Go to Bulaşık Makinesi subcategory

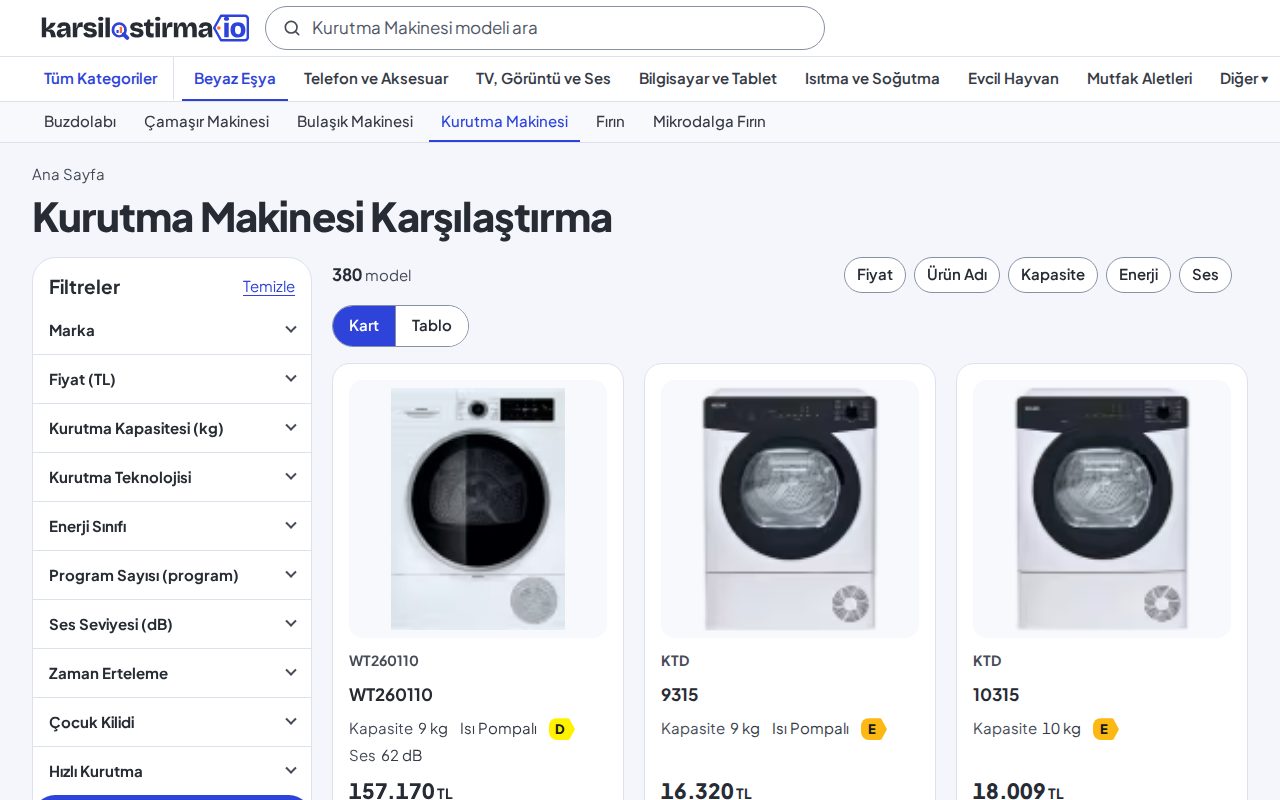click(x=355, y=122)
